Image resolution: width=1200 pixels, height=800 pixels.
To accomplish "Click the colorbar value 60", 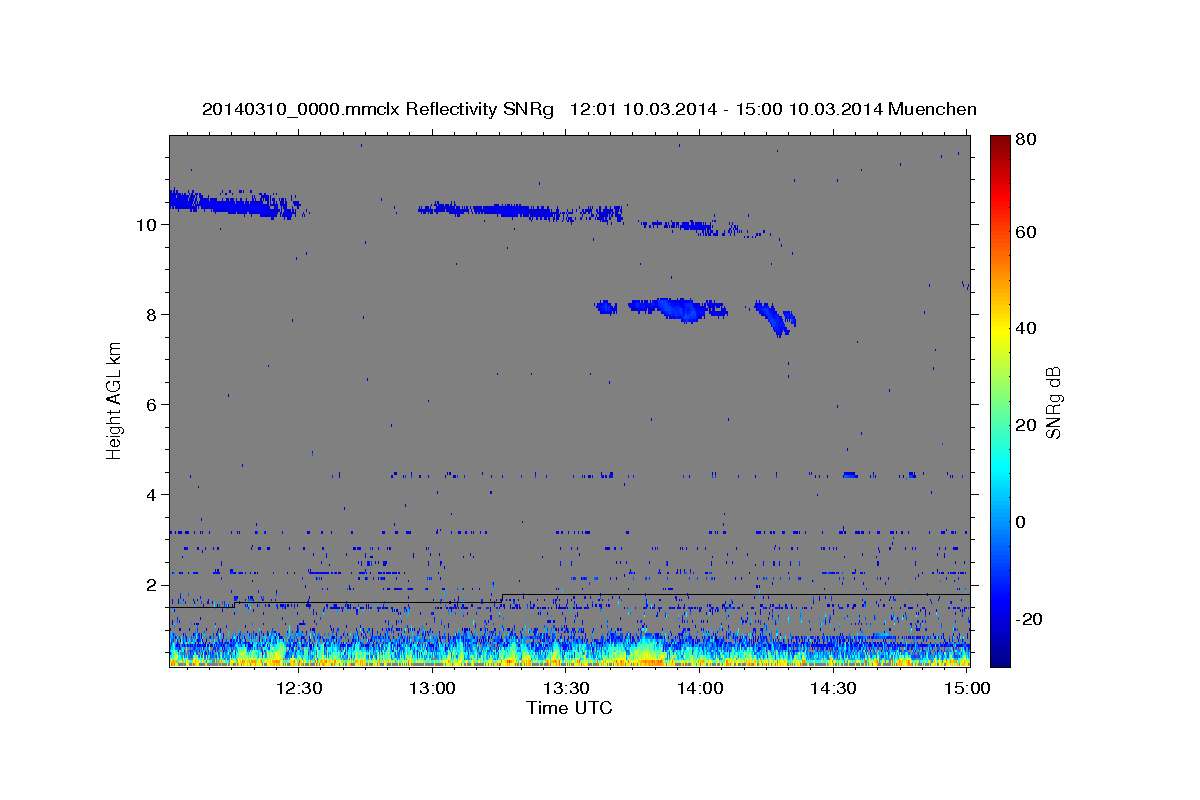I will pos(1025,232).
